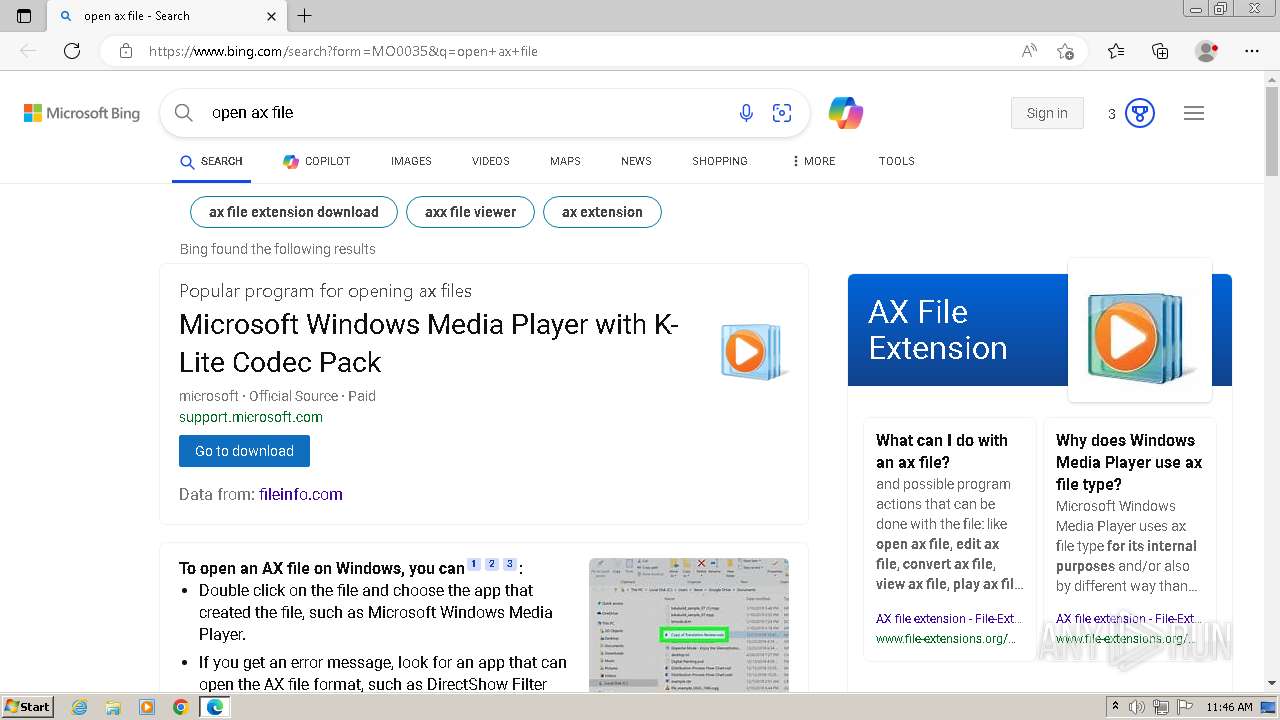Select 'axx file viewer' suggestion
This screenshot has height=720, width=1280.
470,212
